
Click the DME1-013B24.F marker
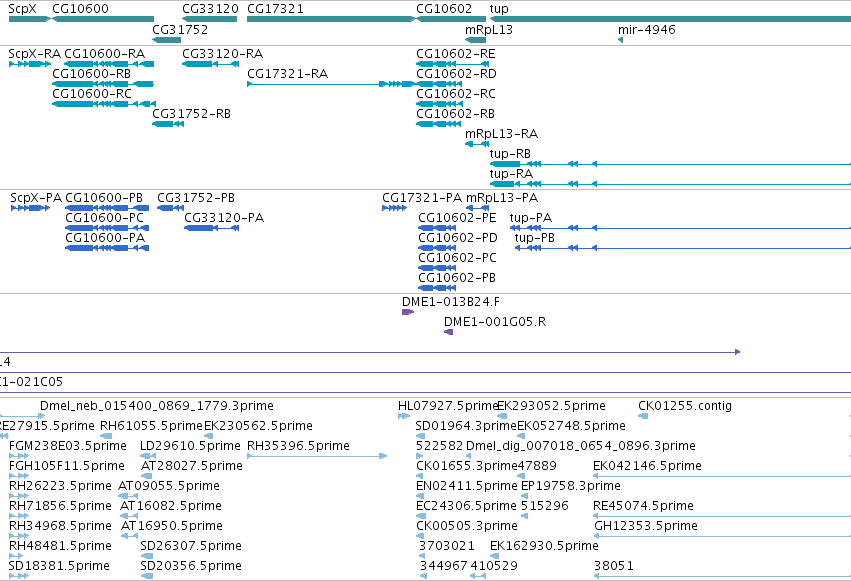[408, 312]
